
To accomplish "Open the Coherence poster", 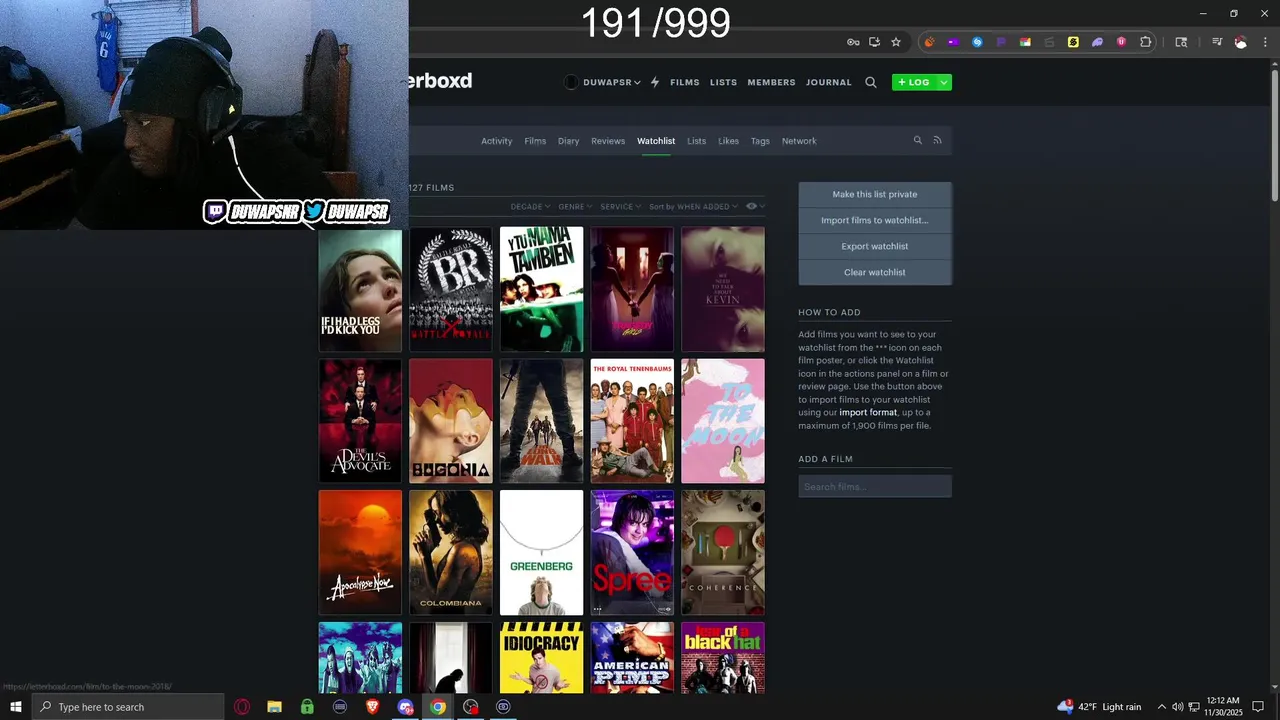I will [723, 552].
